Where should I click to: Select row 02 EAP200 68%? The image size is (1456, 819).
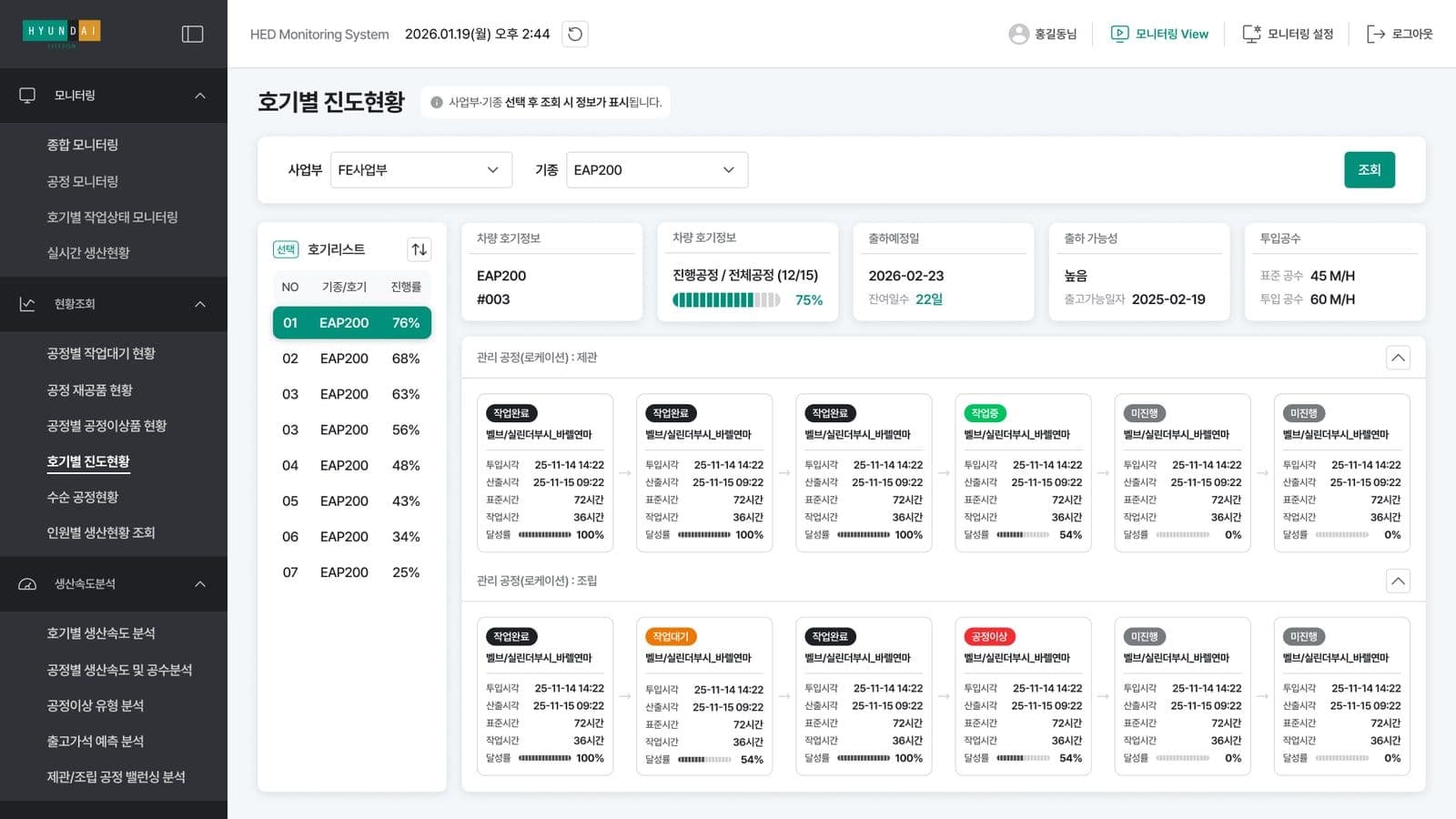coord(352,359)
